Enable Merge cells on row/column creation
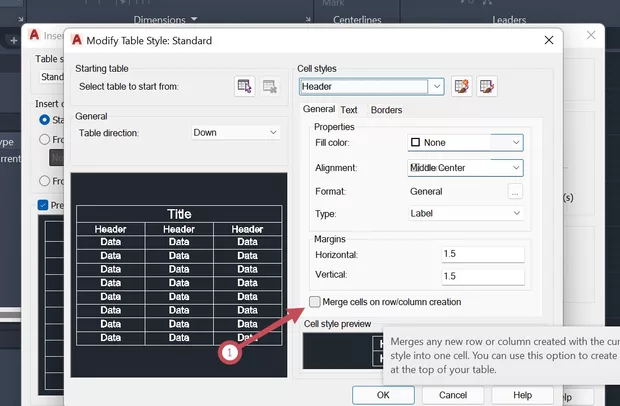The image size is (620, 406). coord(316,302)
